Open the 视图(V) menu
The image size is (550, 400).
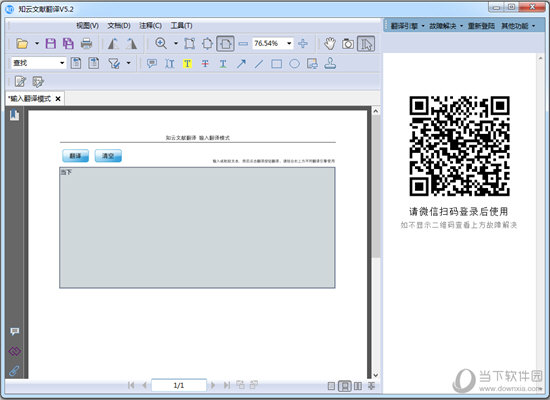[x=87, y=26]
